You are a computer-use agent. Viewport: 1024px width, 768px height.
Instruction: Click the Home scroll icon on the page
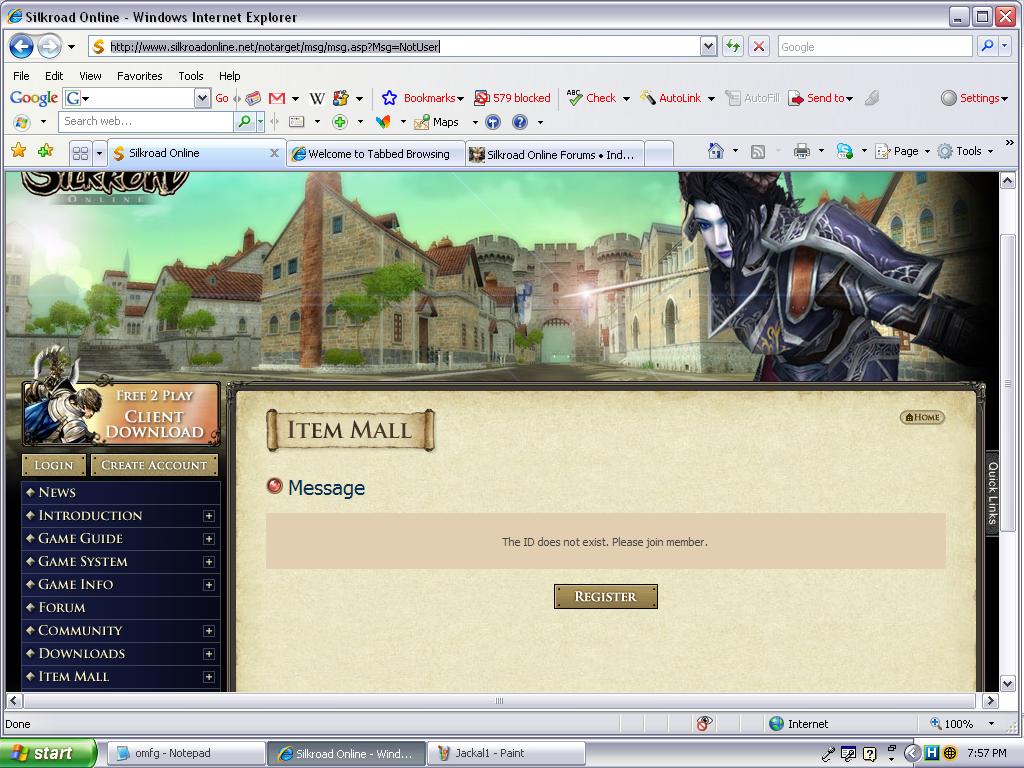[x=921, y=417]
